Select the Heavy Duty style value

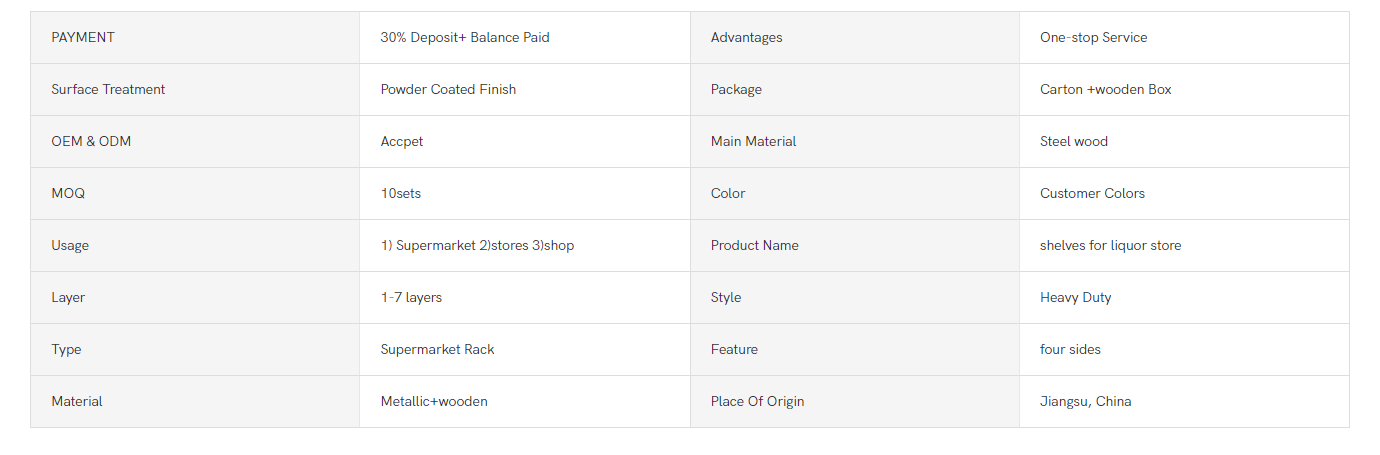point(1076,298)
